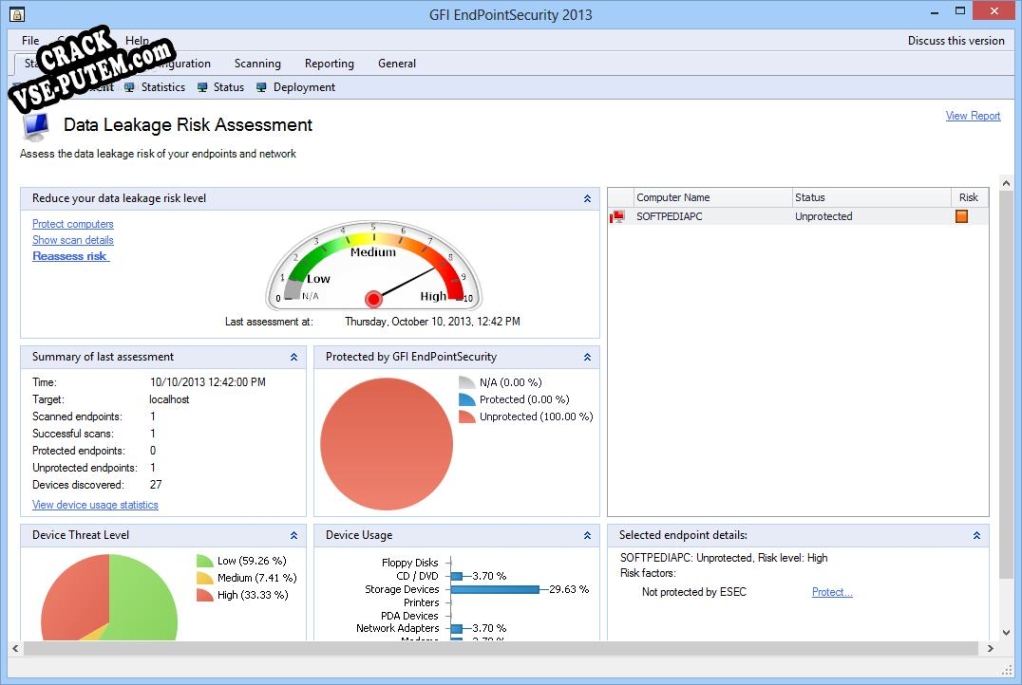The image size is (1022, 685).
Task: Click the monitor icon beside Data Leakage Risk Assessment
Action: (x=36, y=126)
